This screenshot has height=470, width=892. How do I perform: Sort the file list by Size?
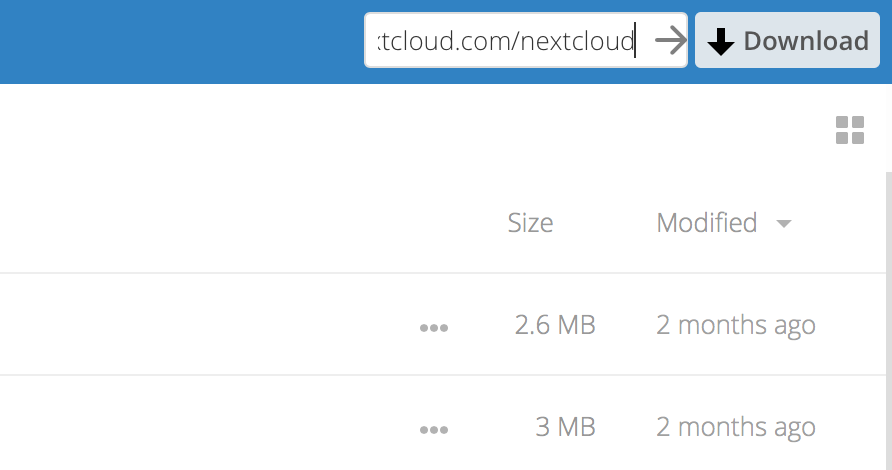point(530,223)
